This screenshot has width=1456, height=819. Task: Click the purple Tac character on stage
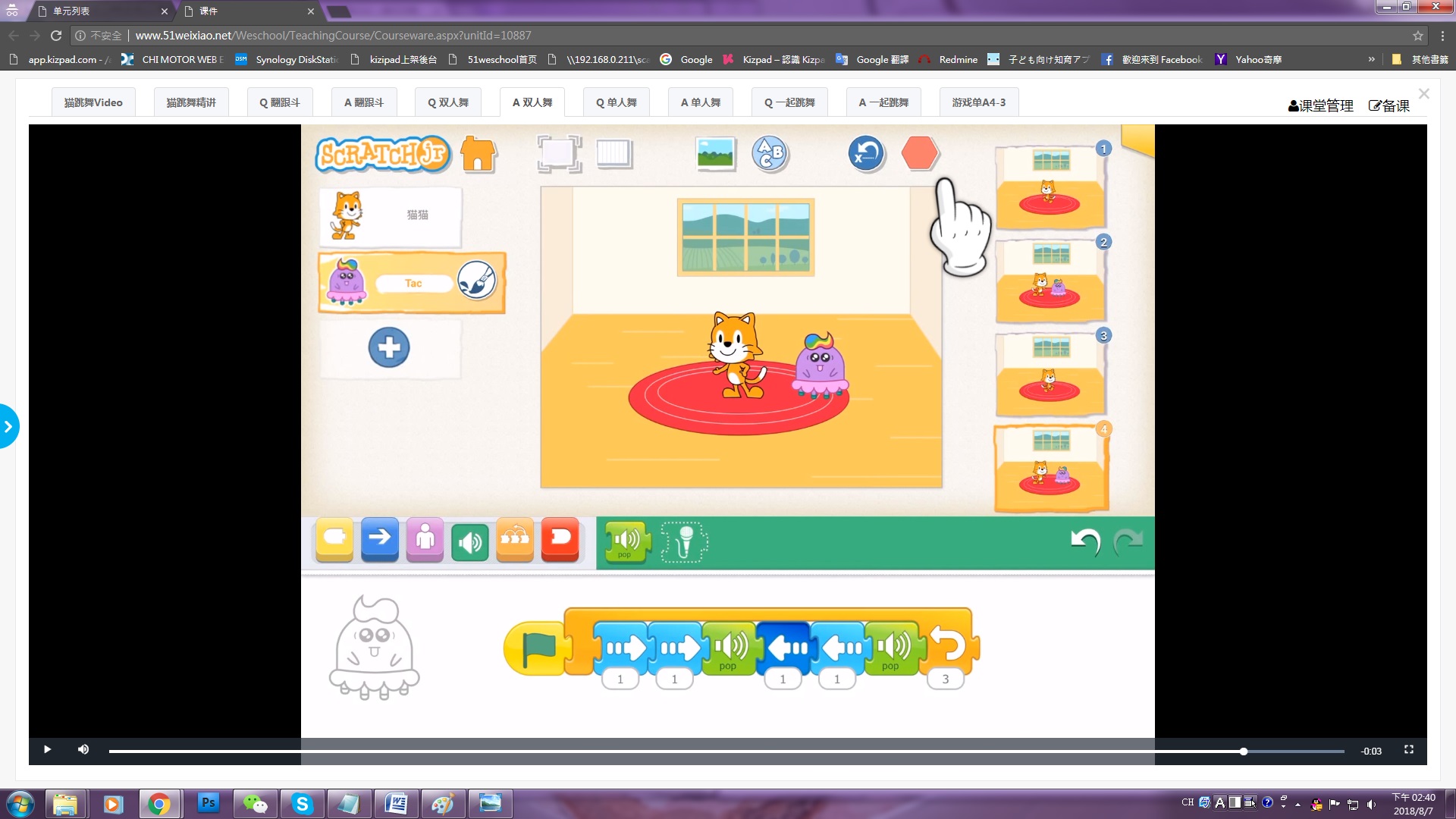[x=819, y=366]
